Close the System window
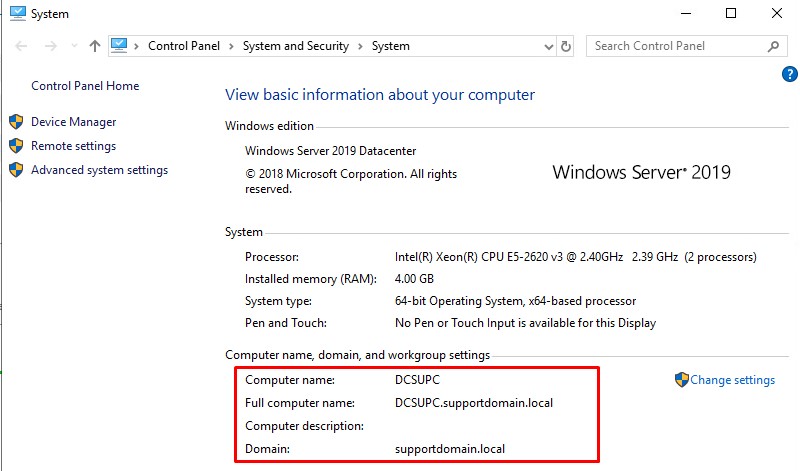Viewport: 800px width, 471px height. pyautogui.click(x=777, y=13)
